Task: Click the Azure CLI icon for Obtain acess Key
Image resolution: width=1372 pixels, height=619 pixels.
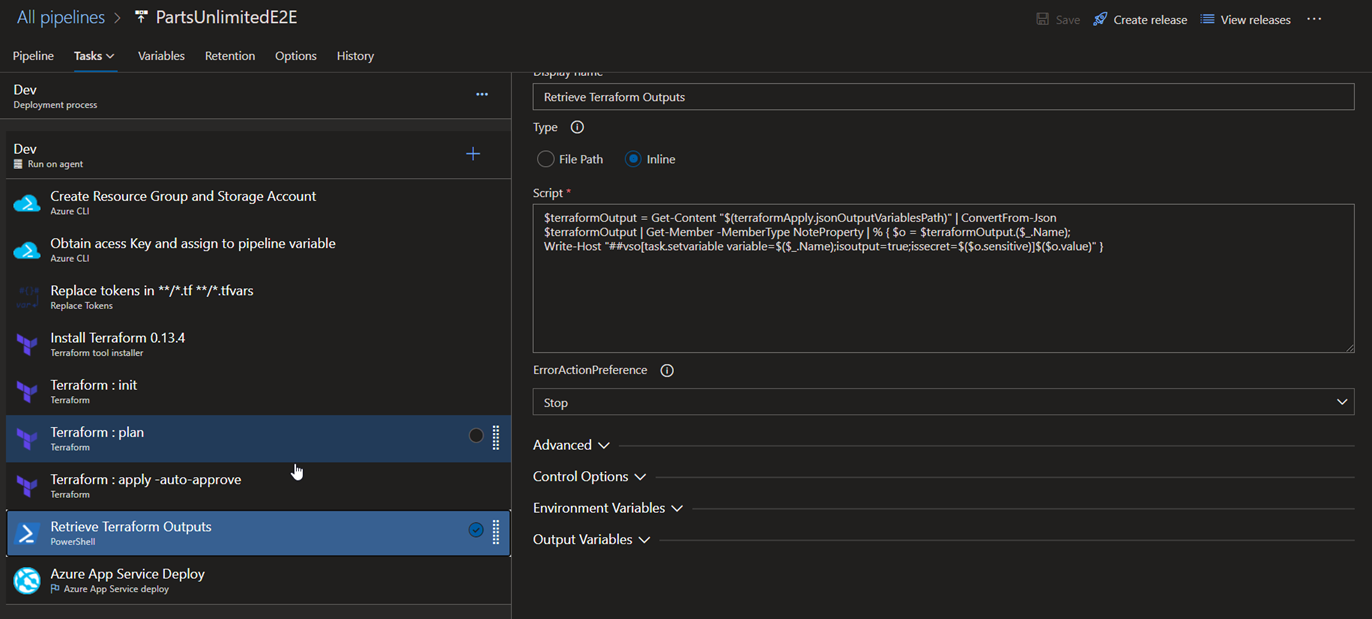Action: click(27, 250)
